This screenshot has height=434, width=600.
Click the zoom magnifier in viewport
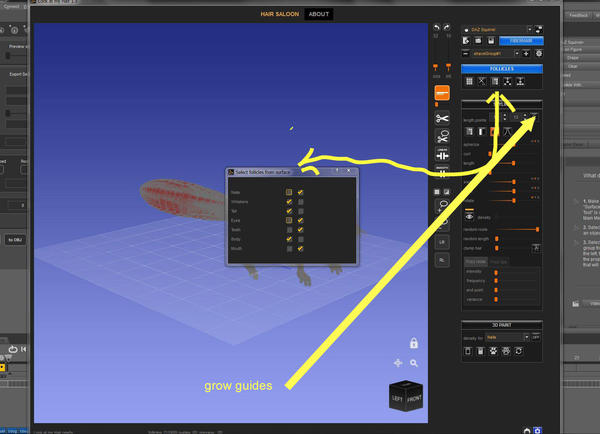click(x=414, y=363)
